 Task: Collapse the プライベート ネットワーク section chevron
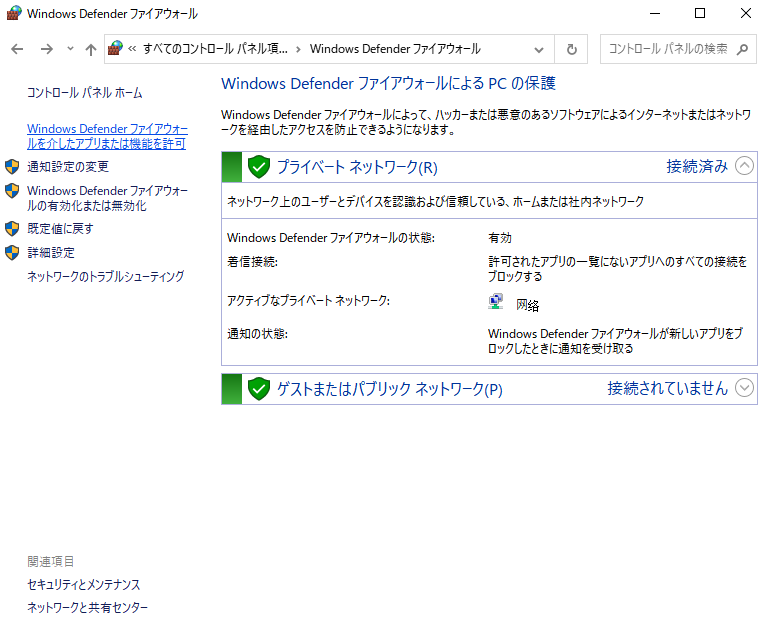(744, 166)
